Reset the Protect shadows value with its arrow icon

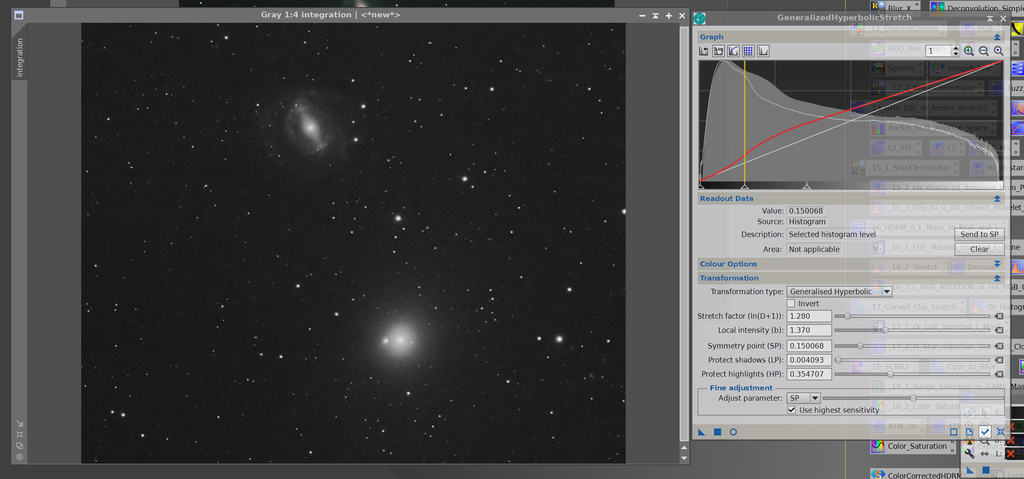[x=999, y=360]
